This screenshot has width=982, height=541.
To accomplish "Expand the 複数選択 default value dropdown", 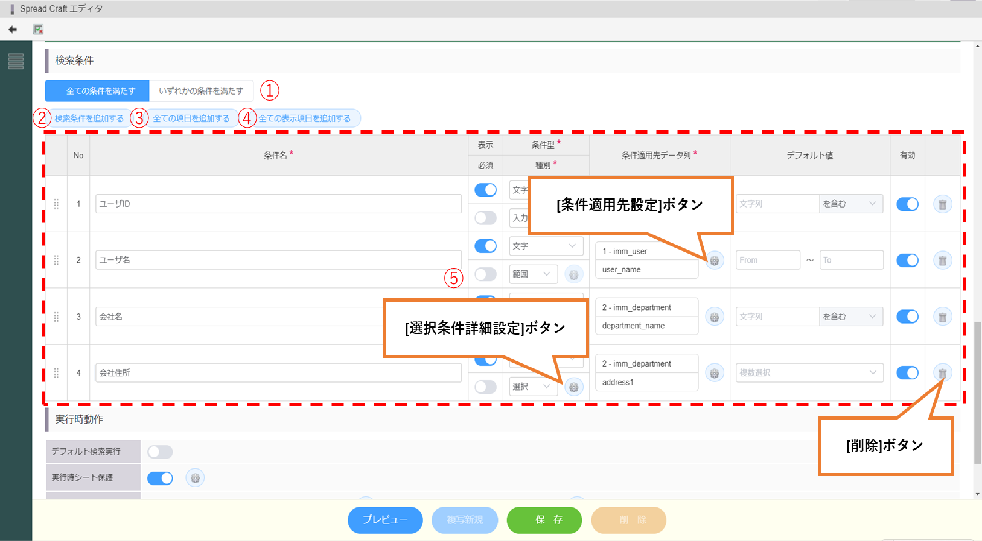I will [x=809, y=373].
